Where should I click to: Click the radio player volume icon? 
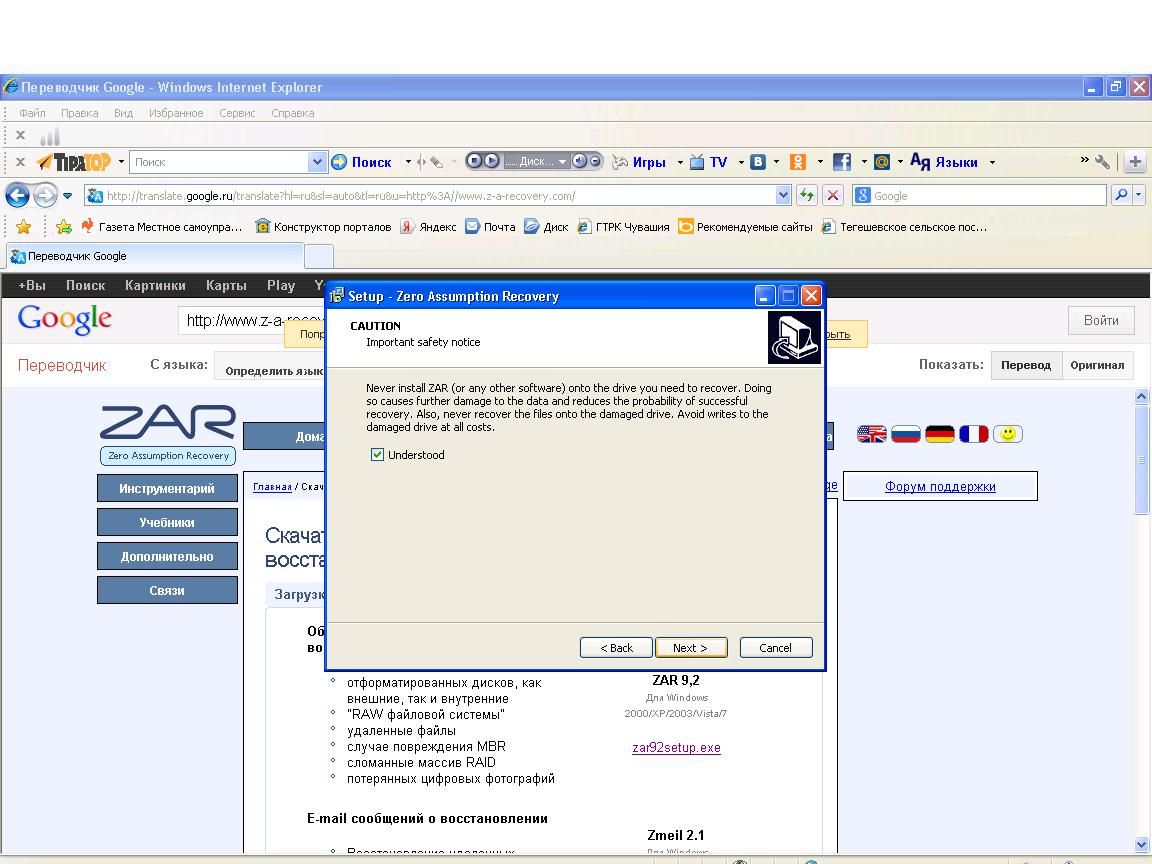pyautogui.click(x=580, y=160)
